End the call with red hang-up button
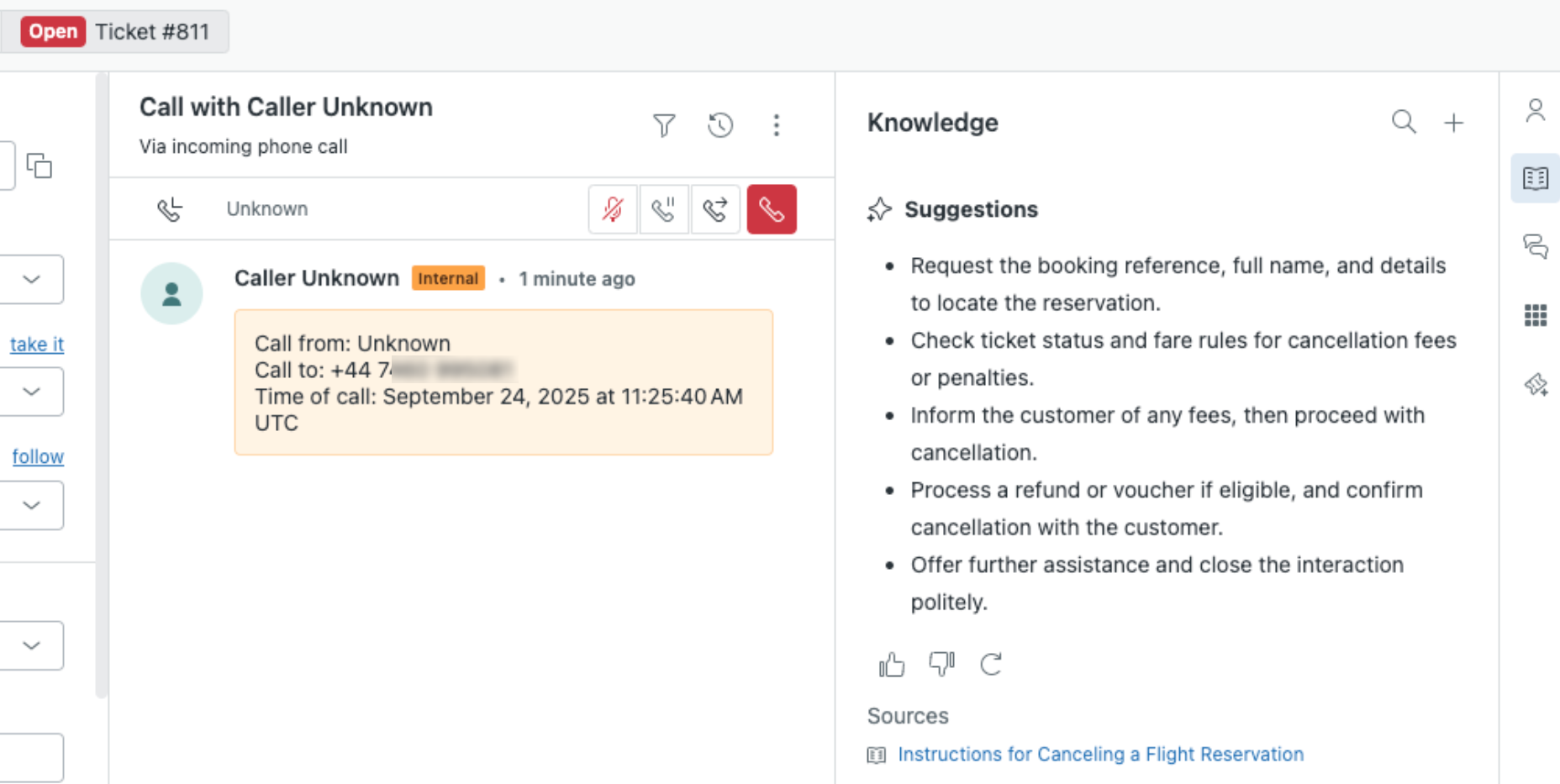Screen dimensions: 1560x784 tap(771, 209)
